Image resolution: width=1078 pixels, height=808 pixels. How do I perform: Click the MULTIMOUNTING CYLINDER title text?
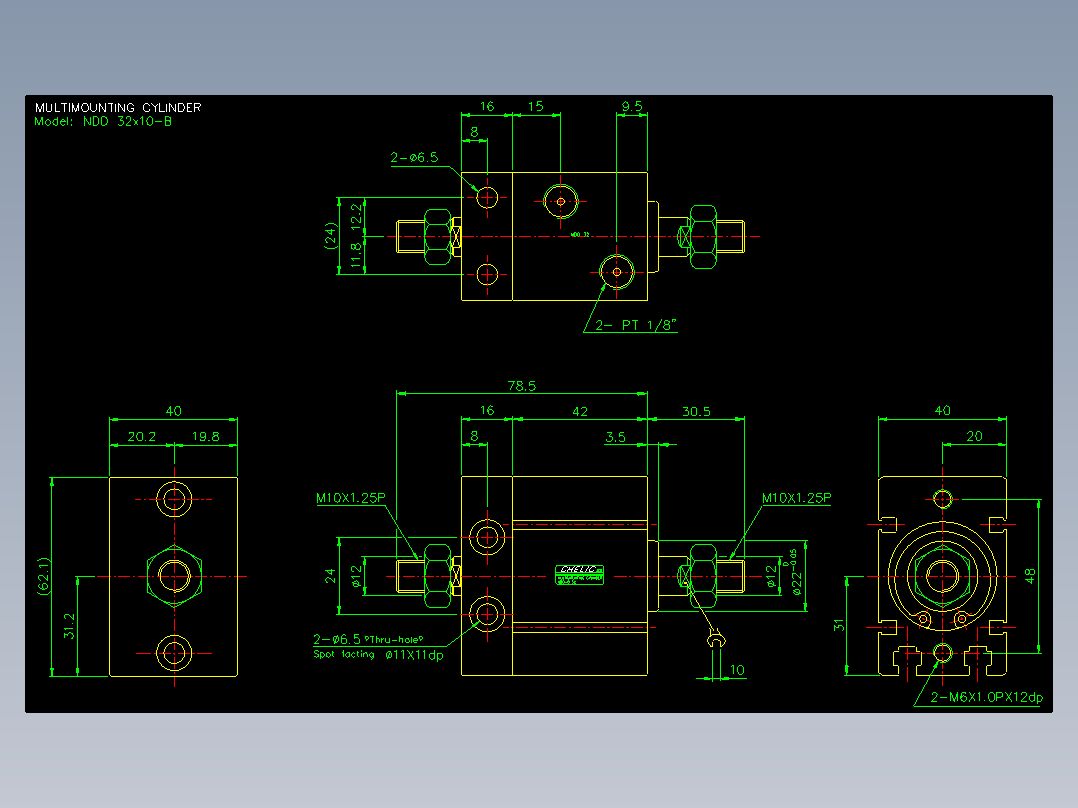pyautogui.click(x=118, y=107)
